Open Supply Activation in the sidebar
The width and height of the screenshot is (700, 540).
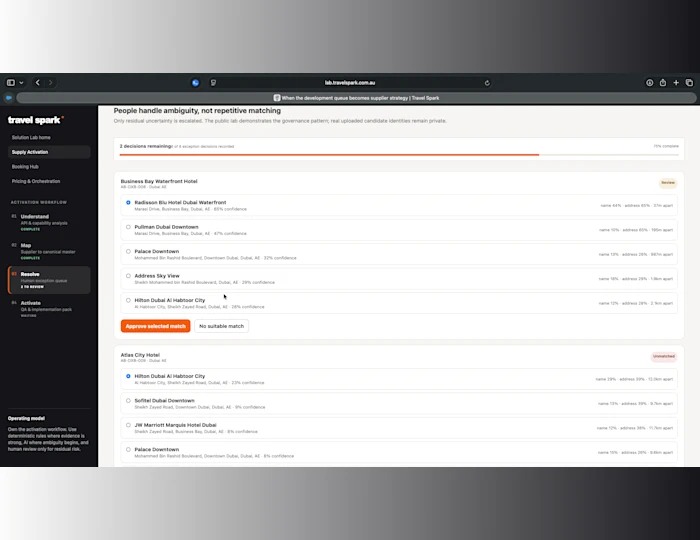pos(49,152)
